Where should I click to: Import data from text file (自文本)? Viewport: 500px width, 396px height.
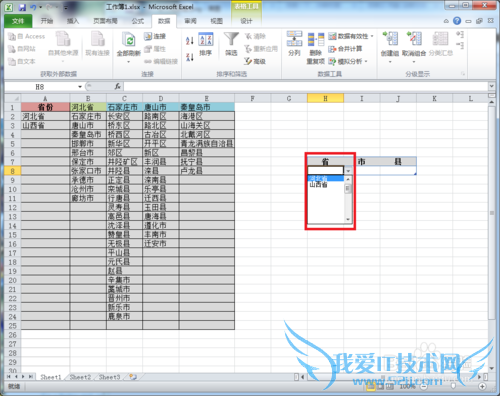pos(22,61)
